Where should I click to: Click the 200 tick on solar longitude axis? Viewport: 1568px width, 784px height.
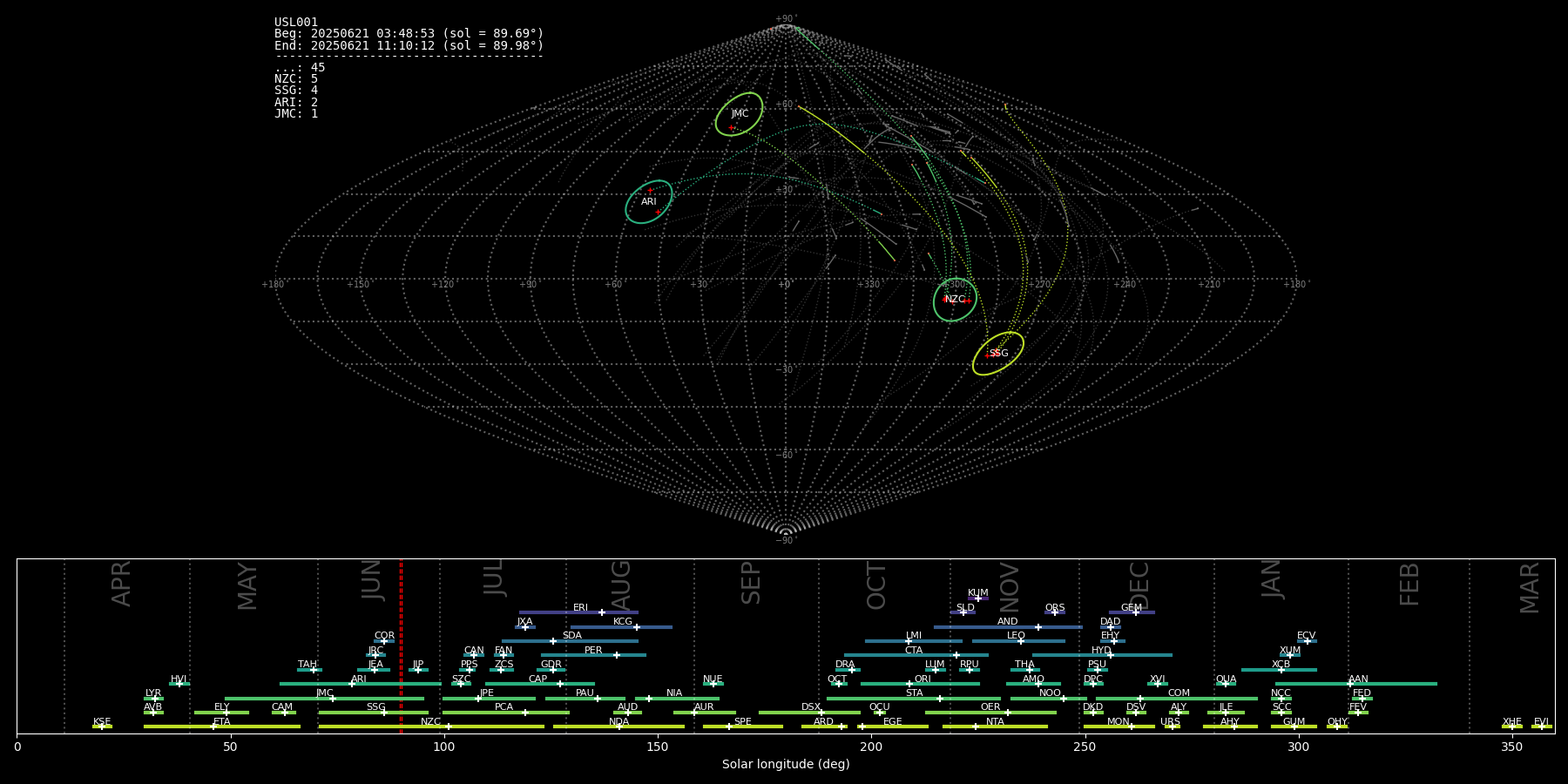(871, 747)
